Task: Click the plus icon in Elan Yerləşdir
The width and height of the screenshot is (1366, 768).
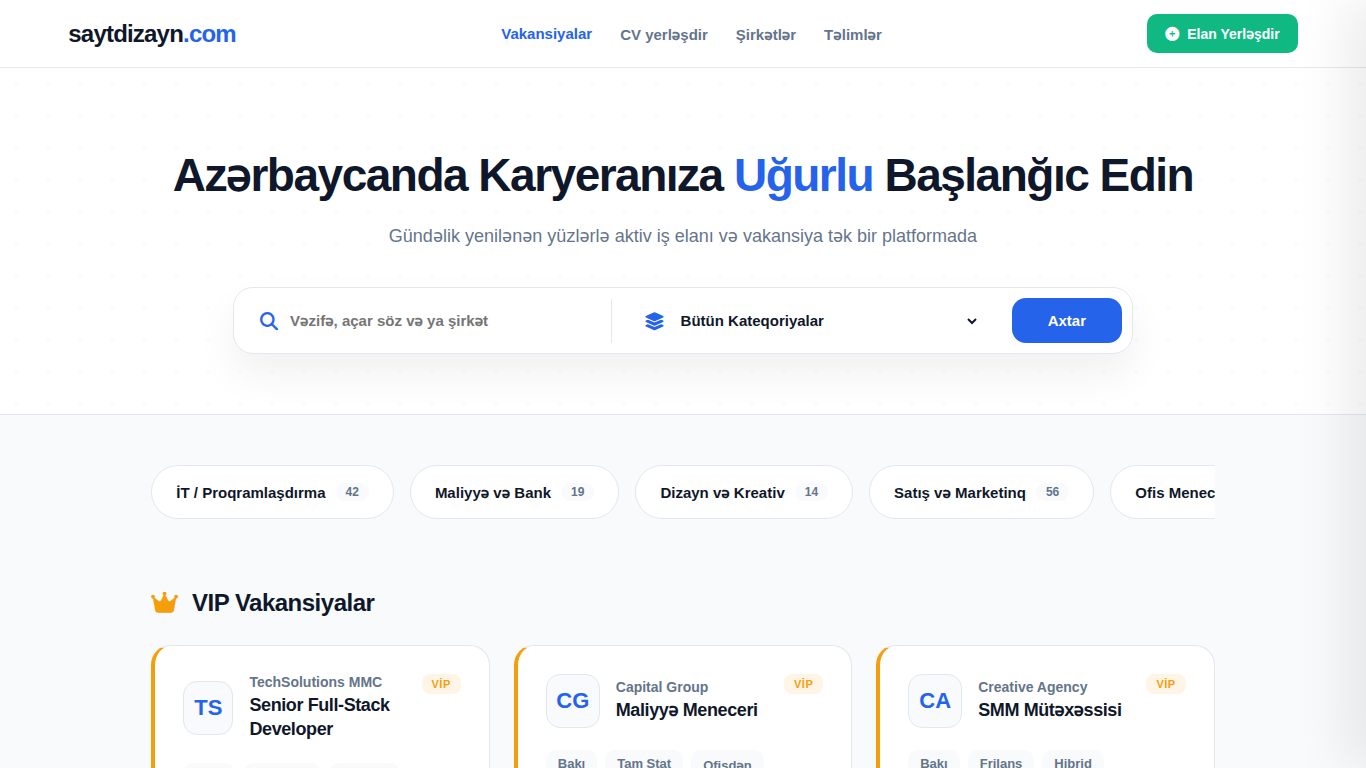Action: click(x=1172, y=34)
